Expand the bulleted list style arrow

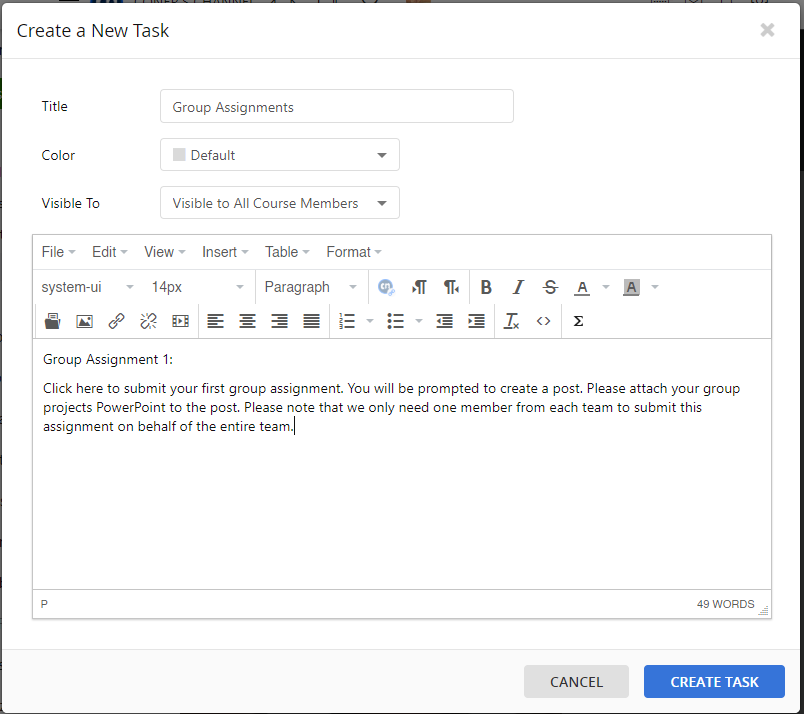[x=419, y=321]
